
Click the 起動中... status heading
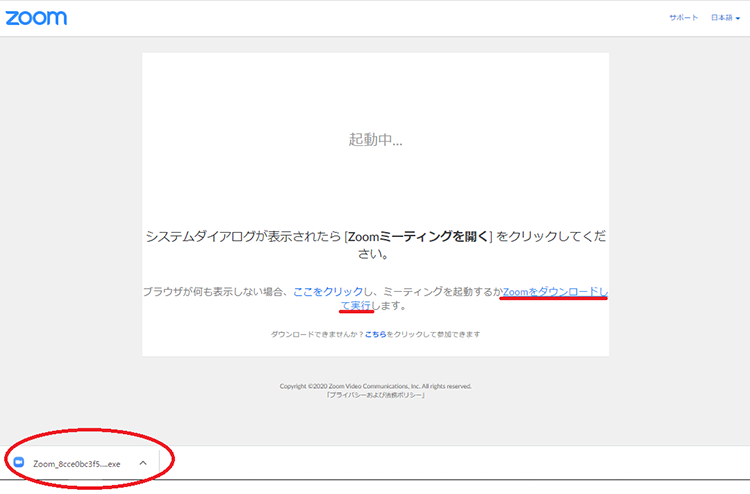pyautogui.click(x=375, y=140)
